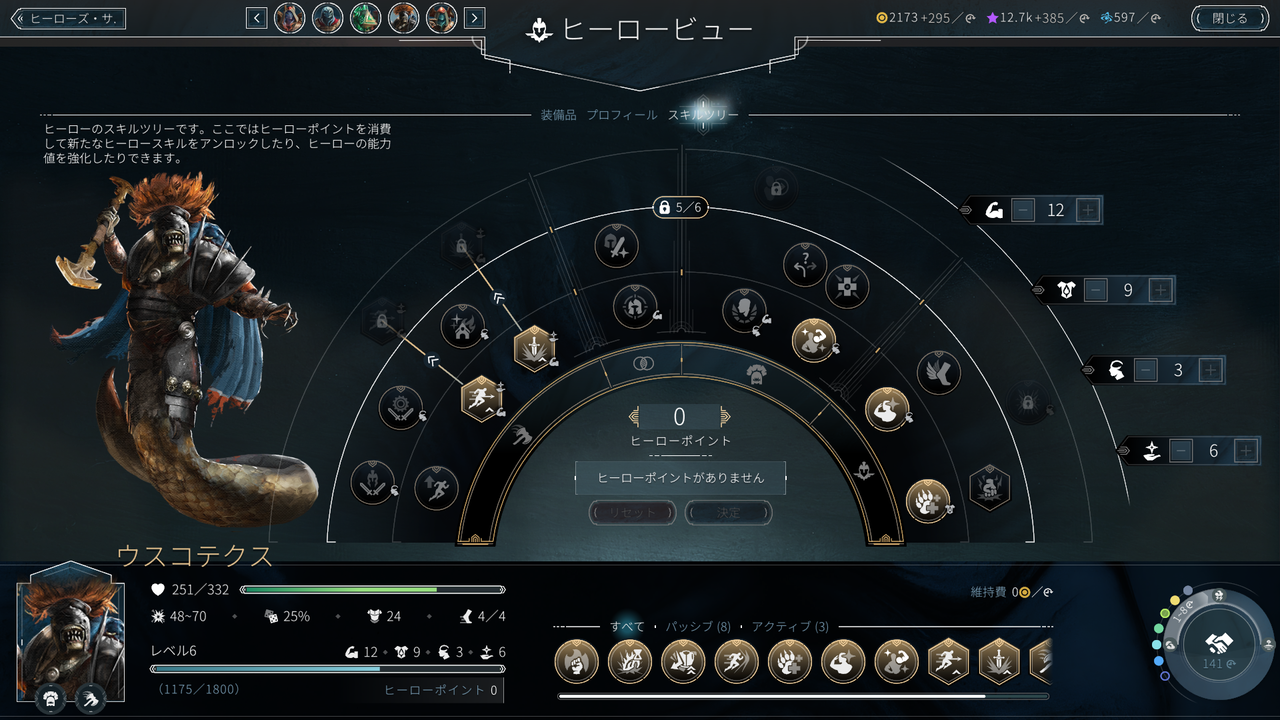1280x720 pixels.
Task: Click the level experience progress bar
Action: click(327, 669)
